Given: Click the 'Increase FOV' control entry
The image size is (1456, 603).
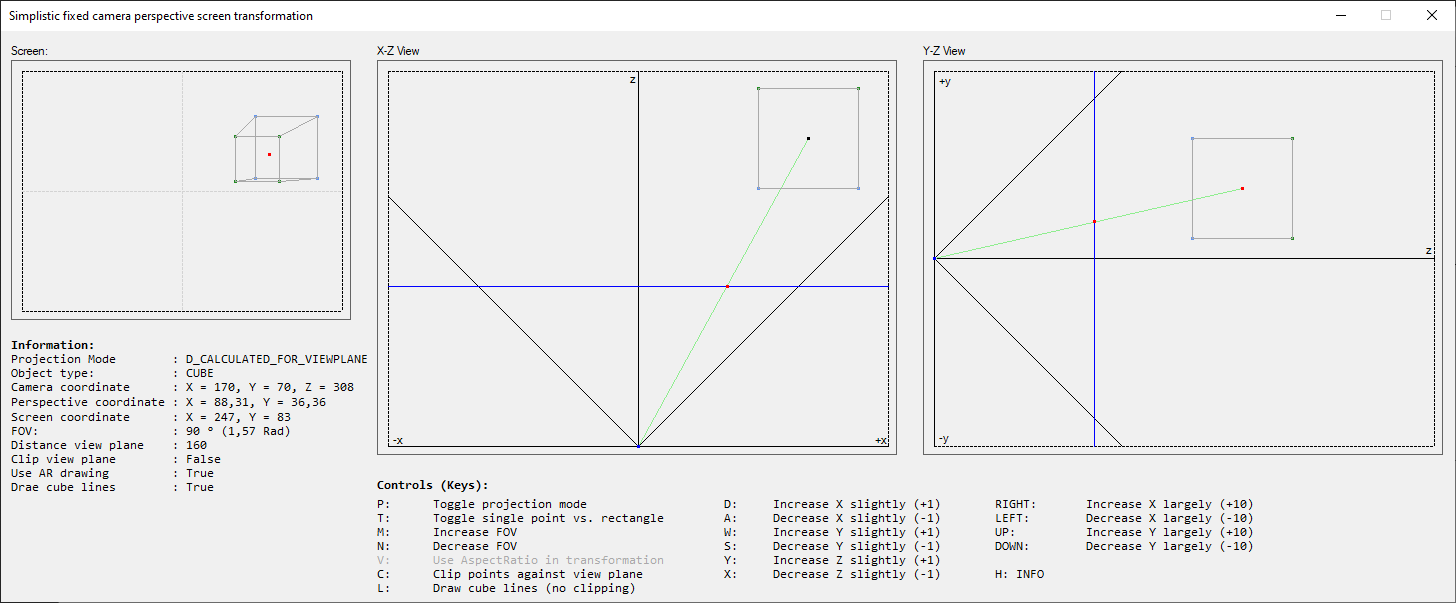Looking at the screenshot, I should pos(475,532).
